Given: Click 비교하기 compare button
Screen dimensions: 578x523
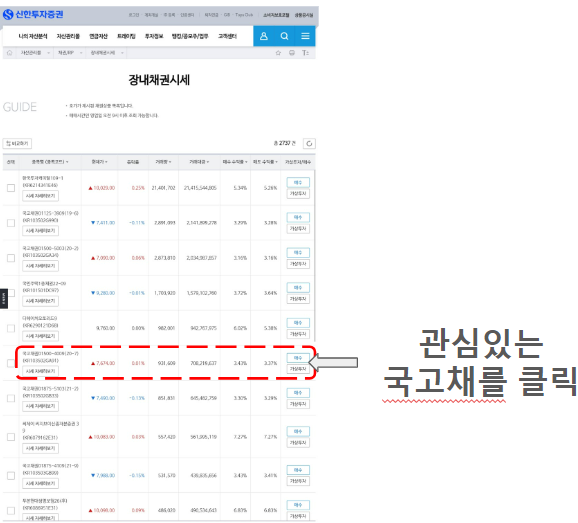Looking at the screenshot, I should [x=17, y=143].
